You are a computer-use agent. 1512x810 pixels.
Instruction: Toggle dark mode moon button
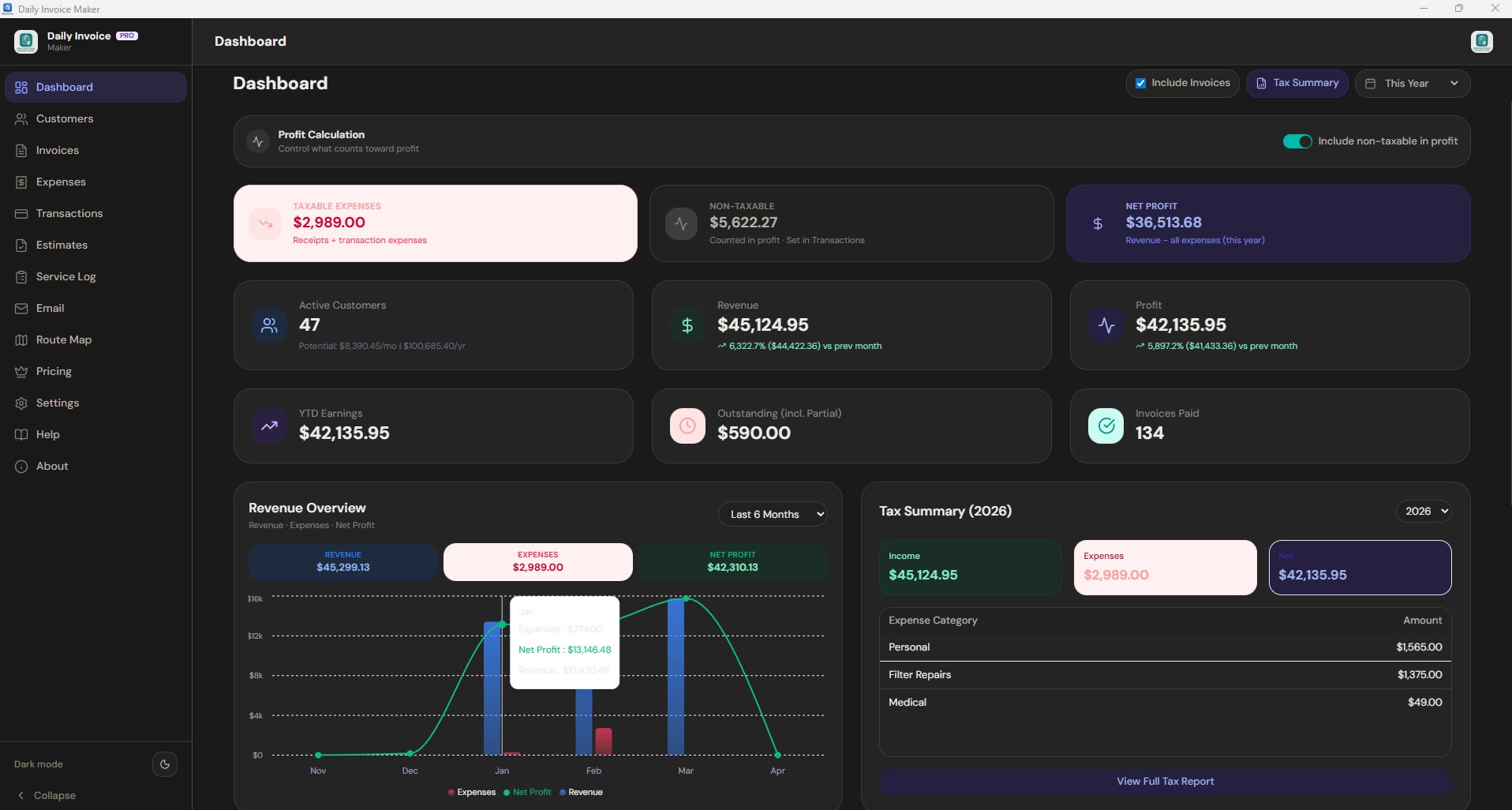(x=164, y=764)
